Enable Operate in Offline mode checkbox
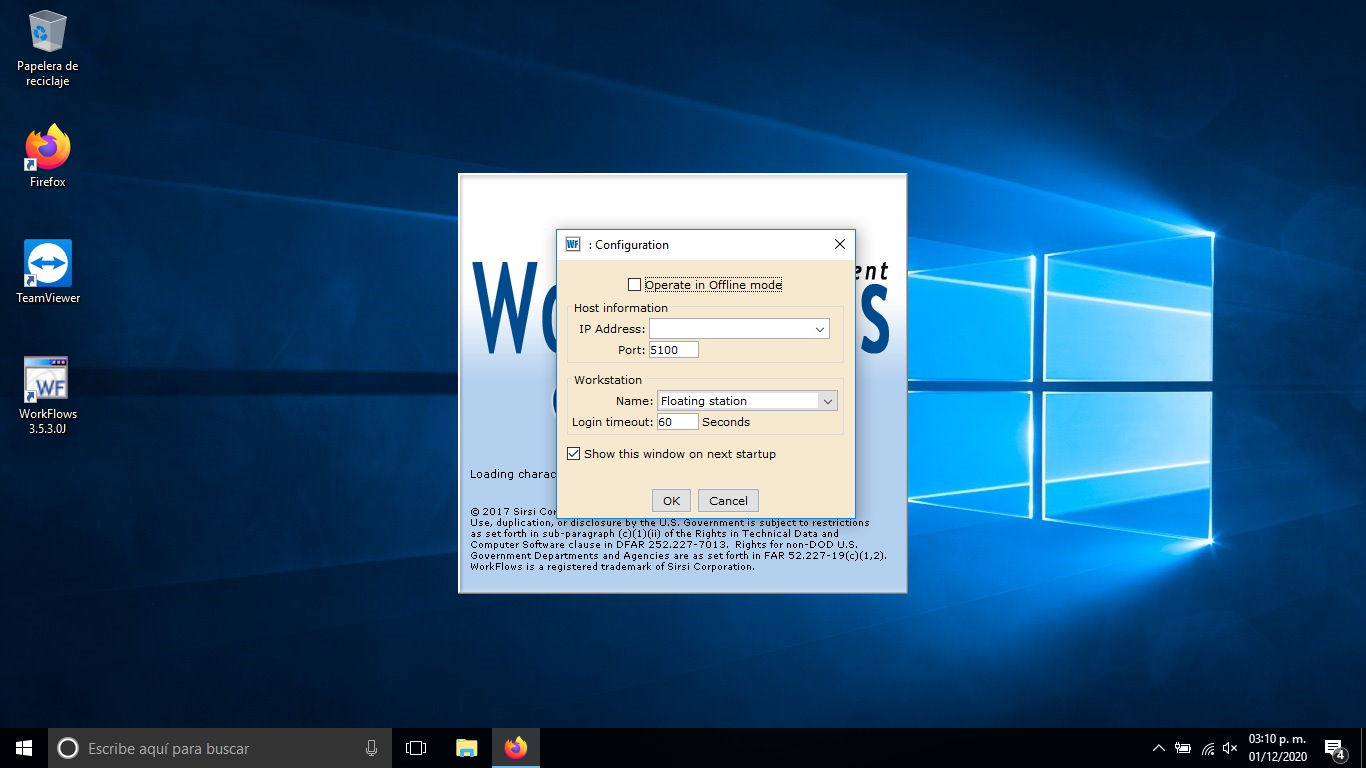 634,285
